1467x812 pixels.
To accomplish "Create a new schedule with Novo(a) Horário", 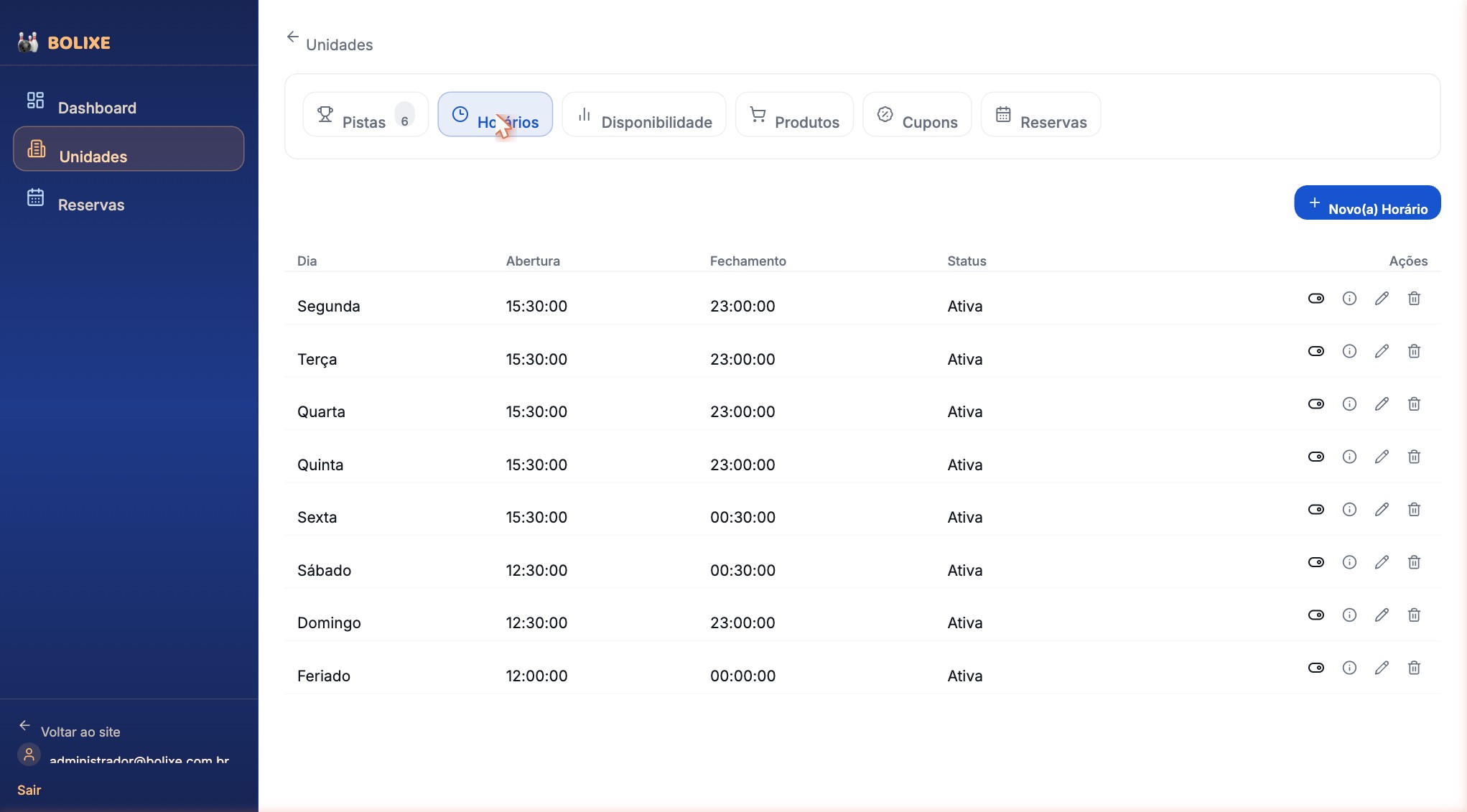I will tap(1366, 202).
